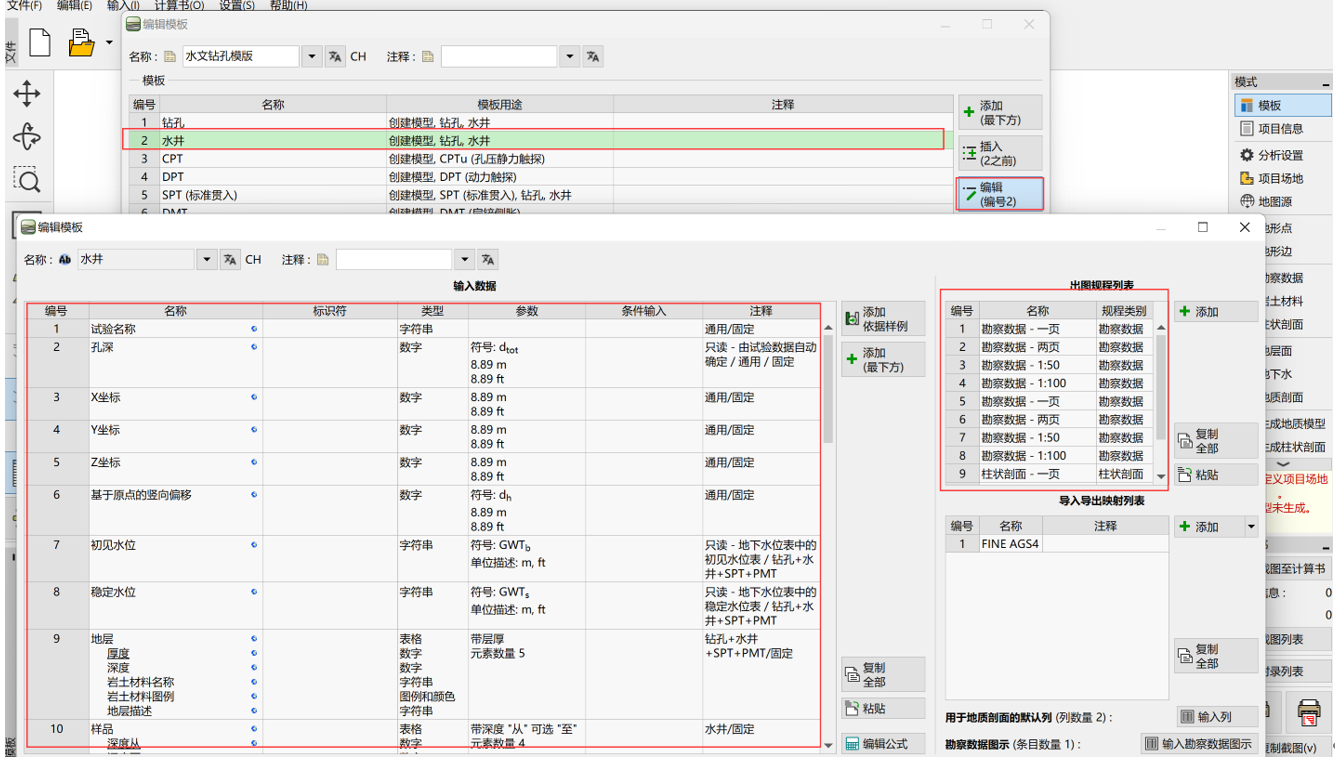Viewport: 1335px width, 761px height.
Task: Click 编辑公式 calculator button
Action: tap(883, 744)
